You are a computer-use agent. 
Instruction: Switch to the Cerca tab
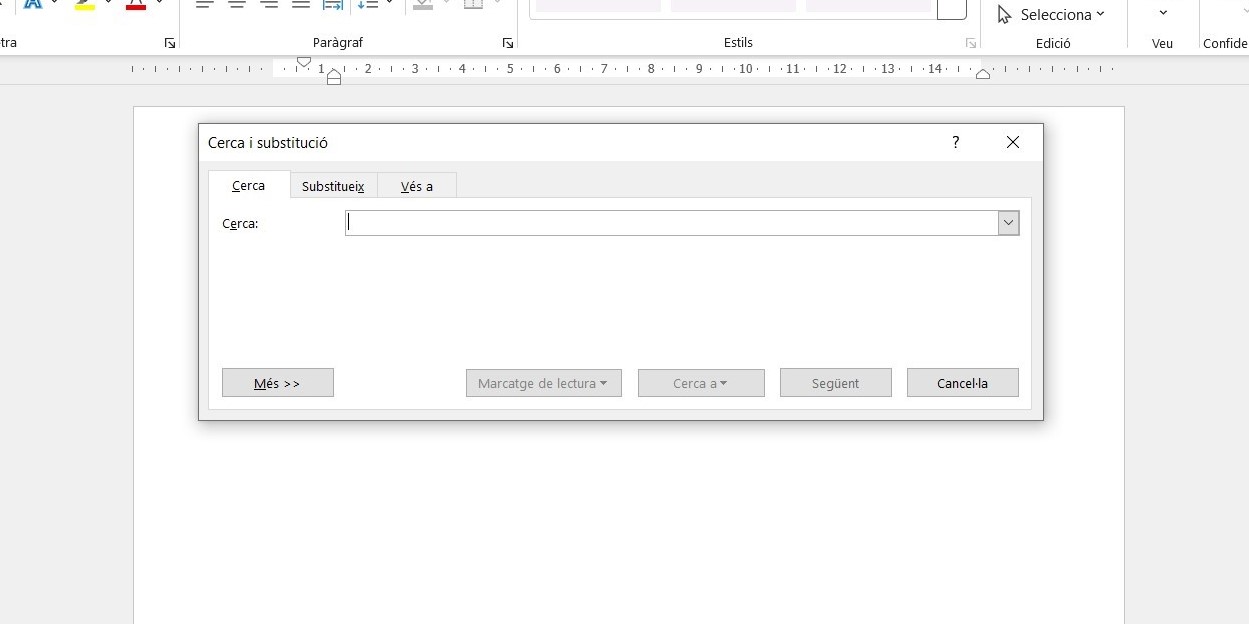(x=248, y=185)
